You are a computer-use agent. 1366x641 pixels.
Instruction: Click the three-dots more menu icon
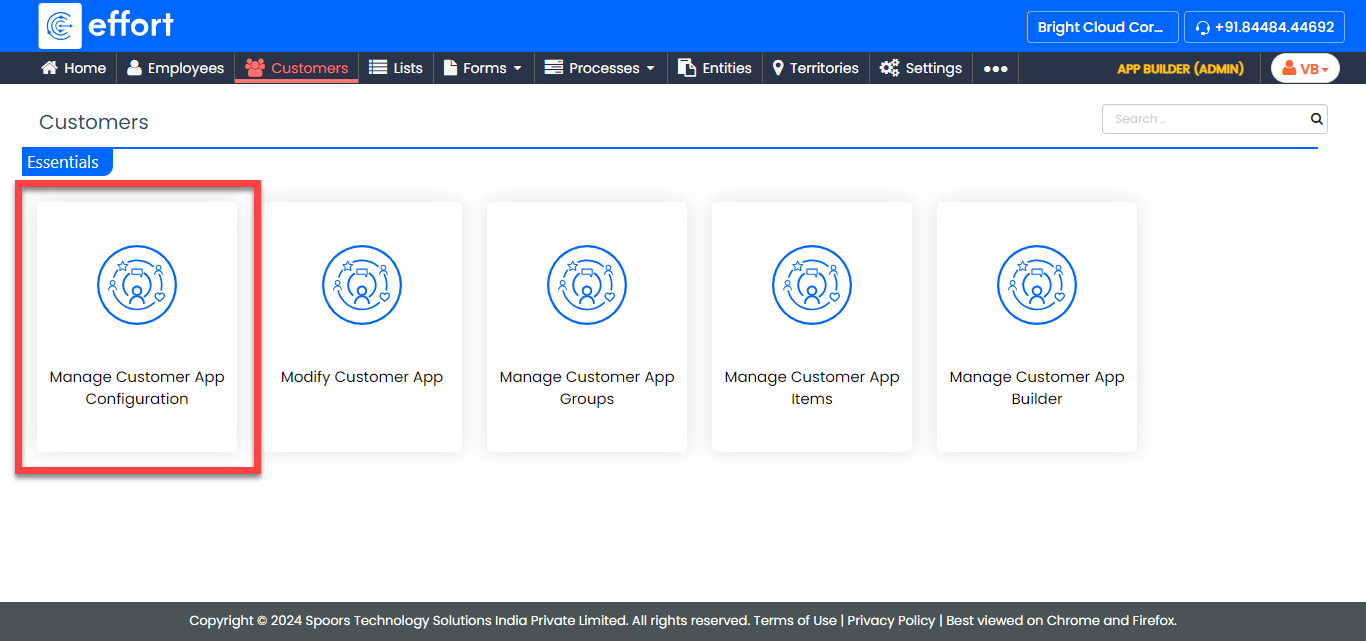click(x=995, y=69)
